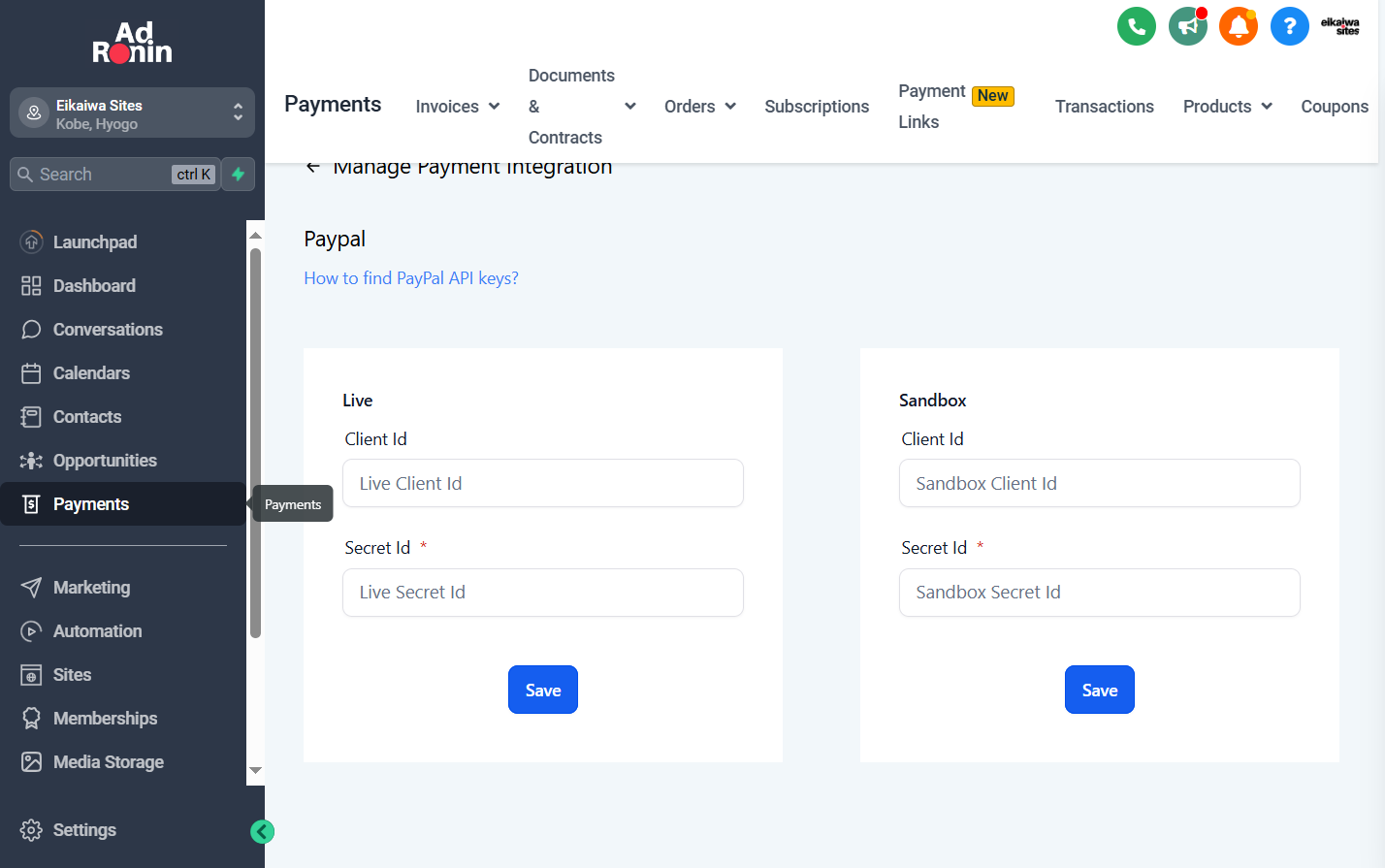Go back using Manage Payment Integration arrow
The height and width of the screenshot is (868, 1385).
pos(313,167)
